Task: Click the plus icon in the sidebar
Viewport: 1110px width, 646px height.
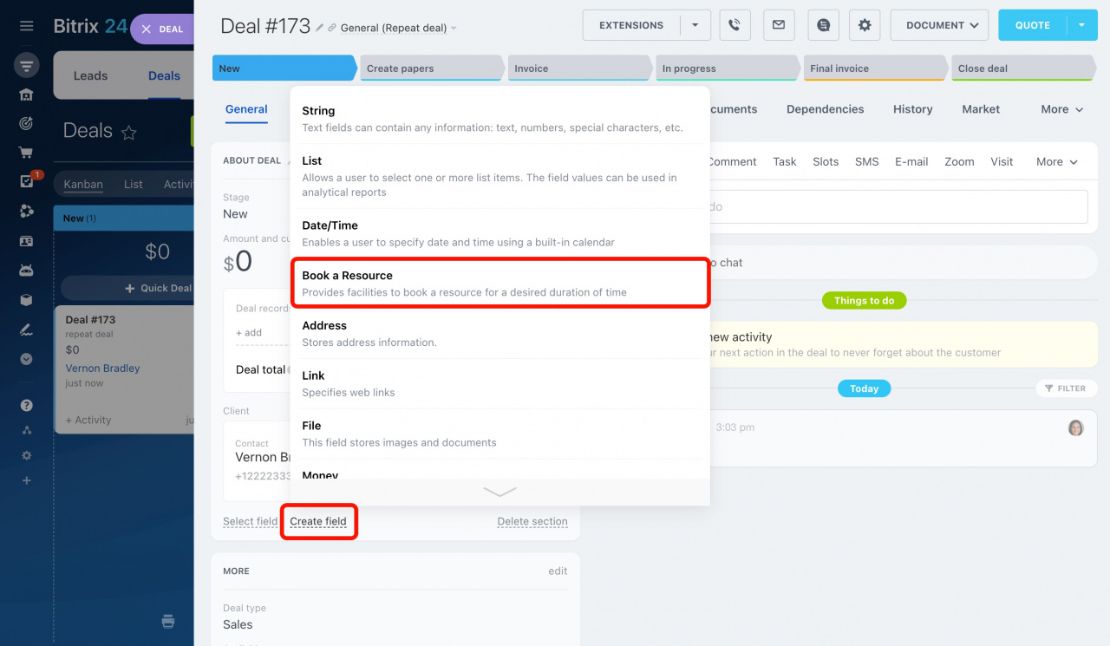Action: click(26, 480)
